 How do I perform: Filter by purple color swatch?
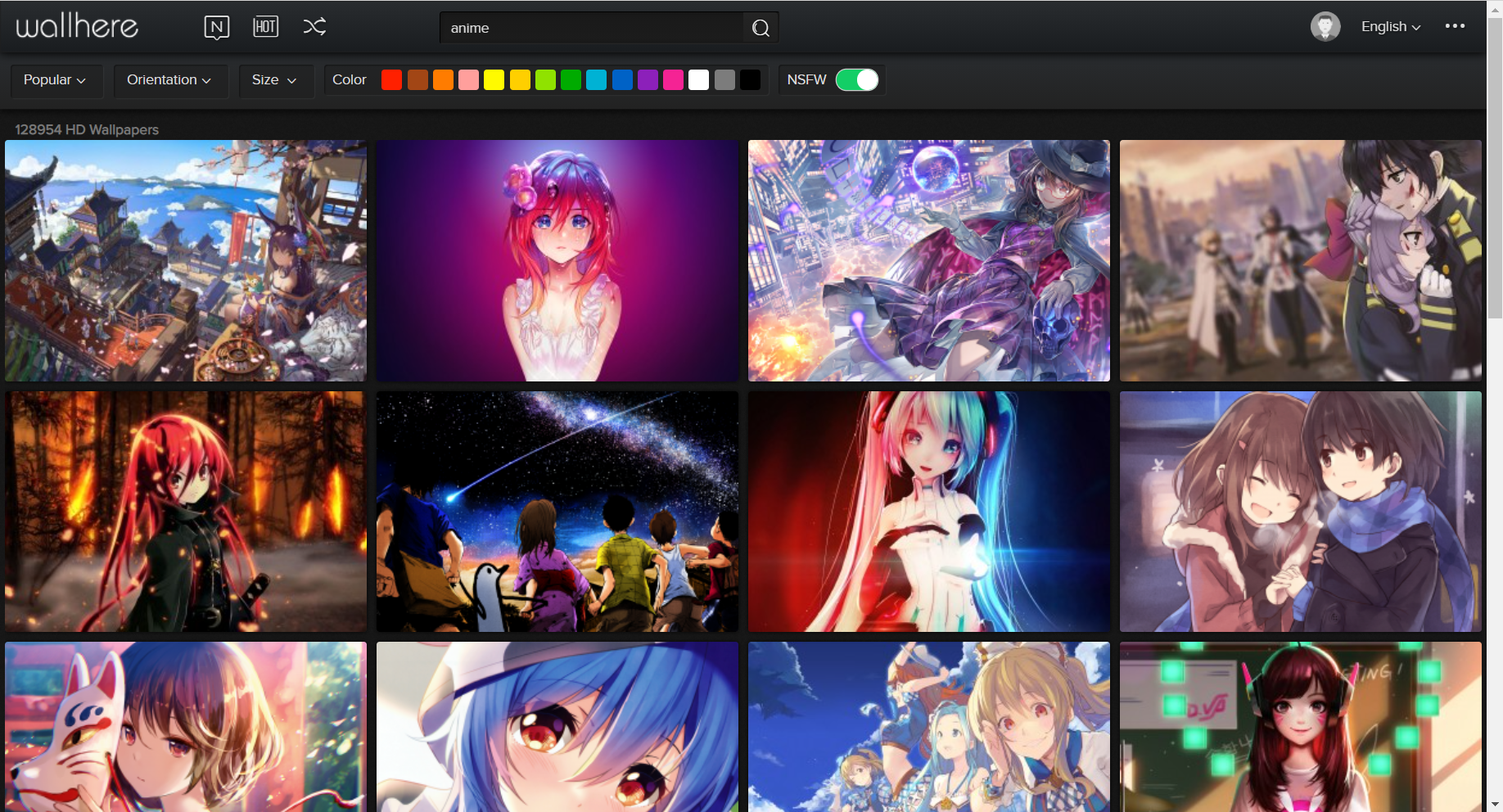point(648,80)
